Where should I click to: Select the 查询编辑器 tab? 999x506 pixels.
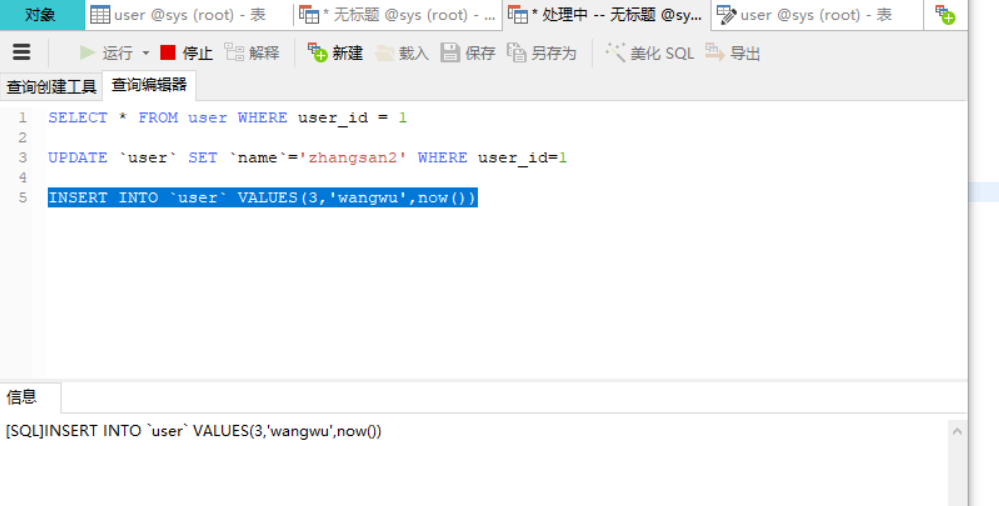tap(149, 85)
